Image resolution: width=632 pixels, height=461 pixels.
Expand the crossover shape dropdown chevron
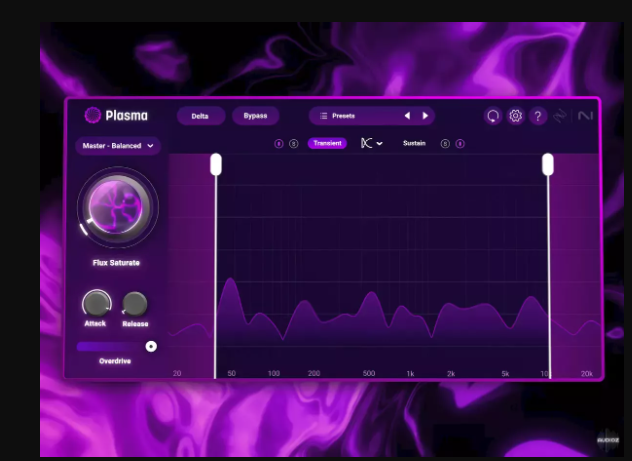click(380, 144)
